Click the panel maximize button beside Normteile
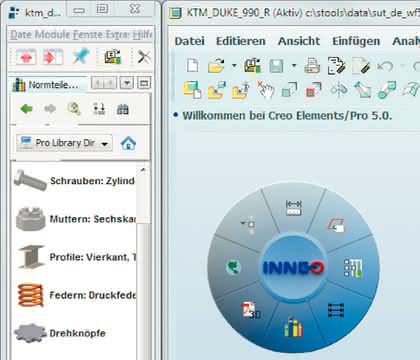This screenshot has width=420, height=360. 144,83
